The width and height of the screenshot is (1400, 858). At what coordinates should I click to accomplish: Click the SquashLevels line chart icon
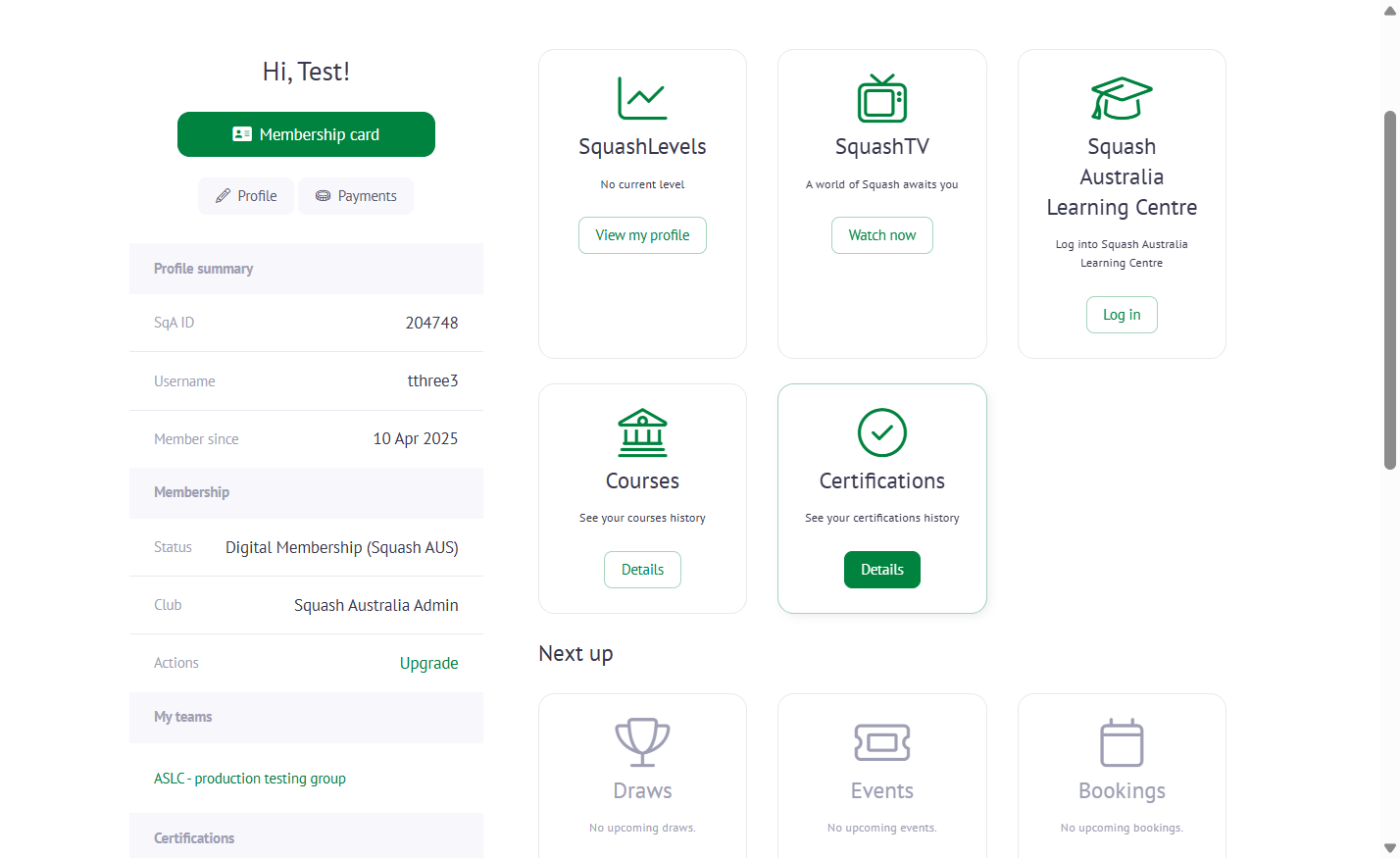pos(642,98)
